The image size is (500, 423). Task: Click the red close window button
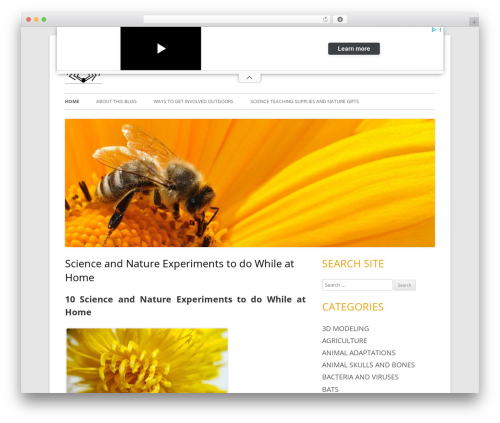coord(29,19)
